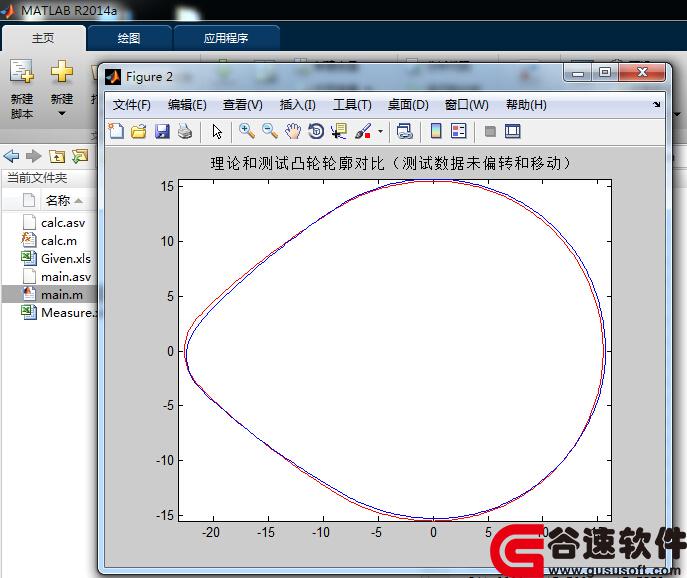687x578 pixels.
Task: Save figure using the floppy disk icon
Action: pyautogui.click(x=162, y=131)
